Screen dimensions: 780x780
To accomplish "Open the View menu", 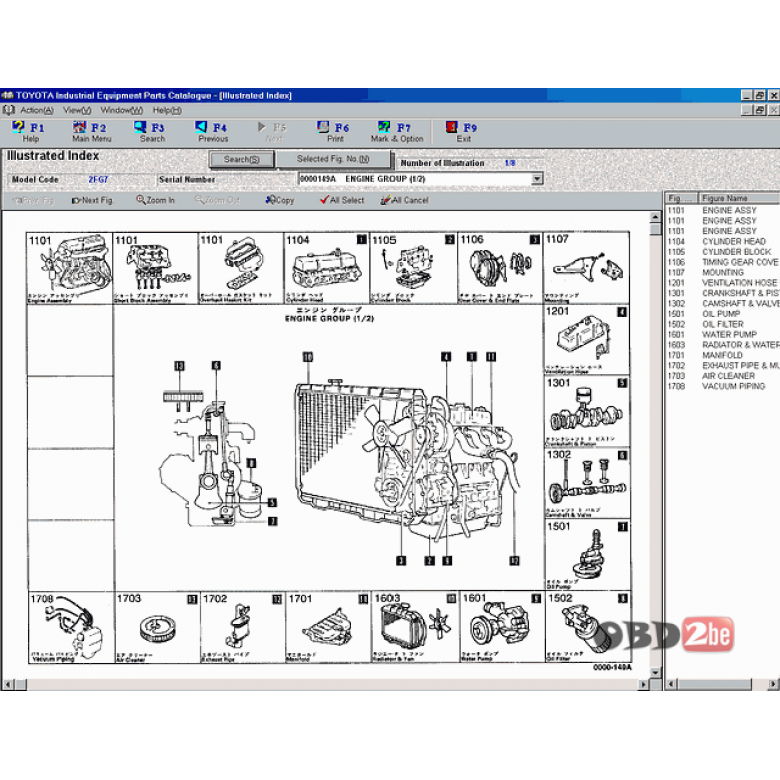I will 77,110.
